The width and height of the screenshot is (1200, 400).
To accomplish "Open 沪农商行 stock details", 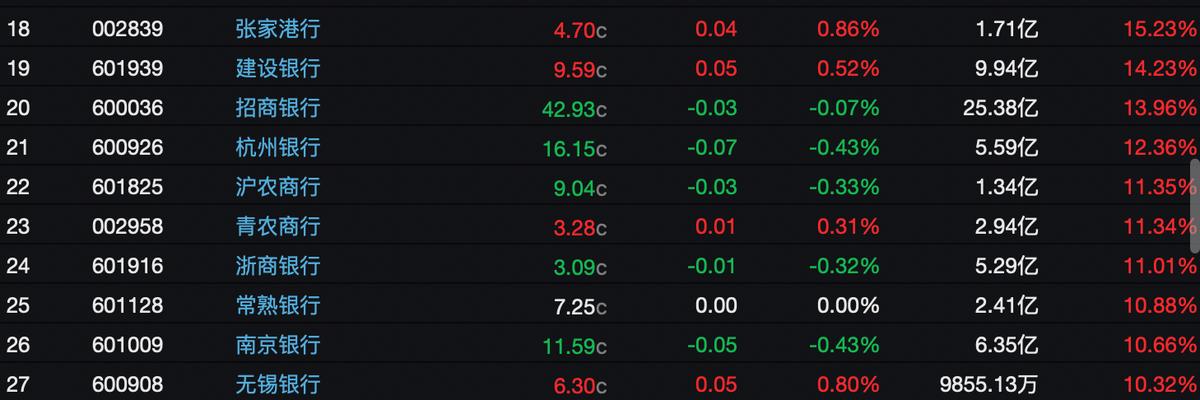I will (x=277, y=187).
